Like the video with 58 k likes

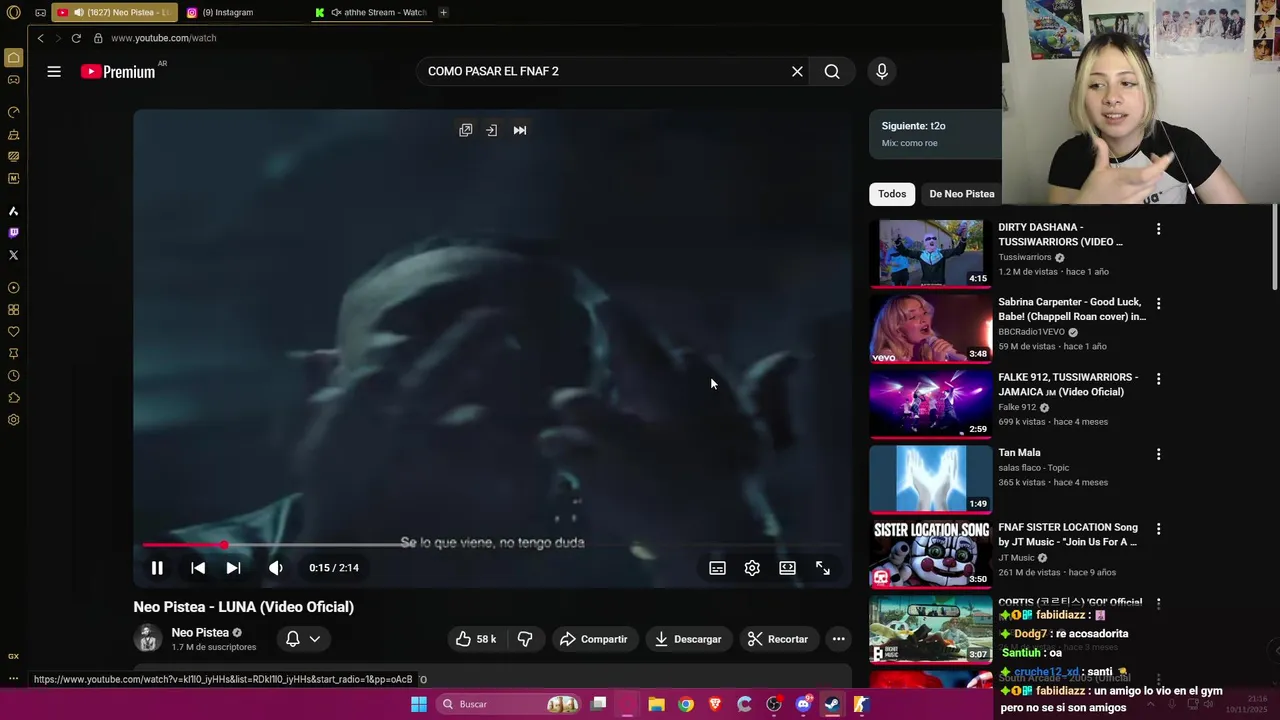pyautogui.click(x=476, y=639)
